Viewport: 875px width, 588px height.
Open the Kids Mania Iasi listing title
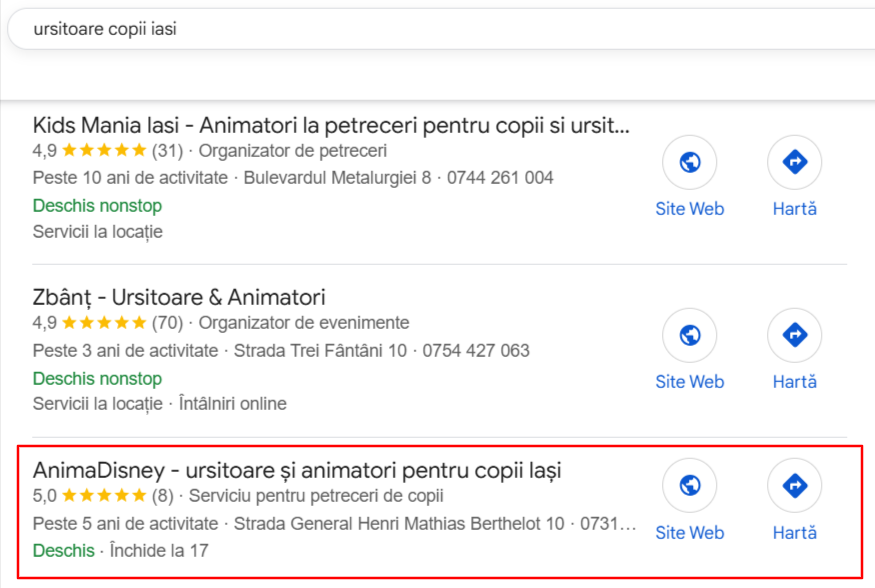[x=331, y=126]
